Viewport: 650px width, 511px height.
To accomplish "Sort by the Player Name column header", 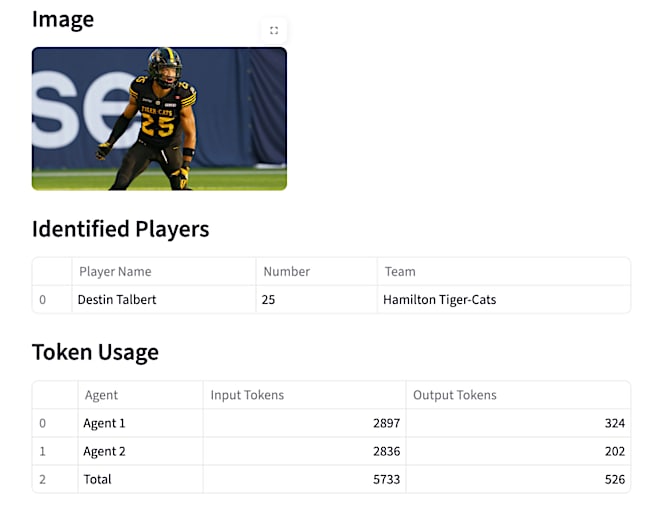I will [115, 271].
